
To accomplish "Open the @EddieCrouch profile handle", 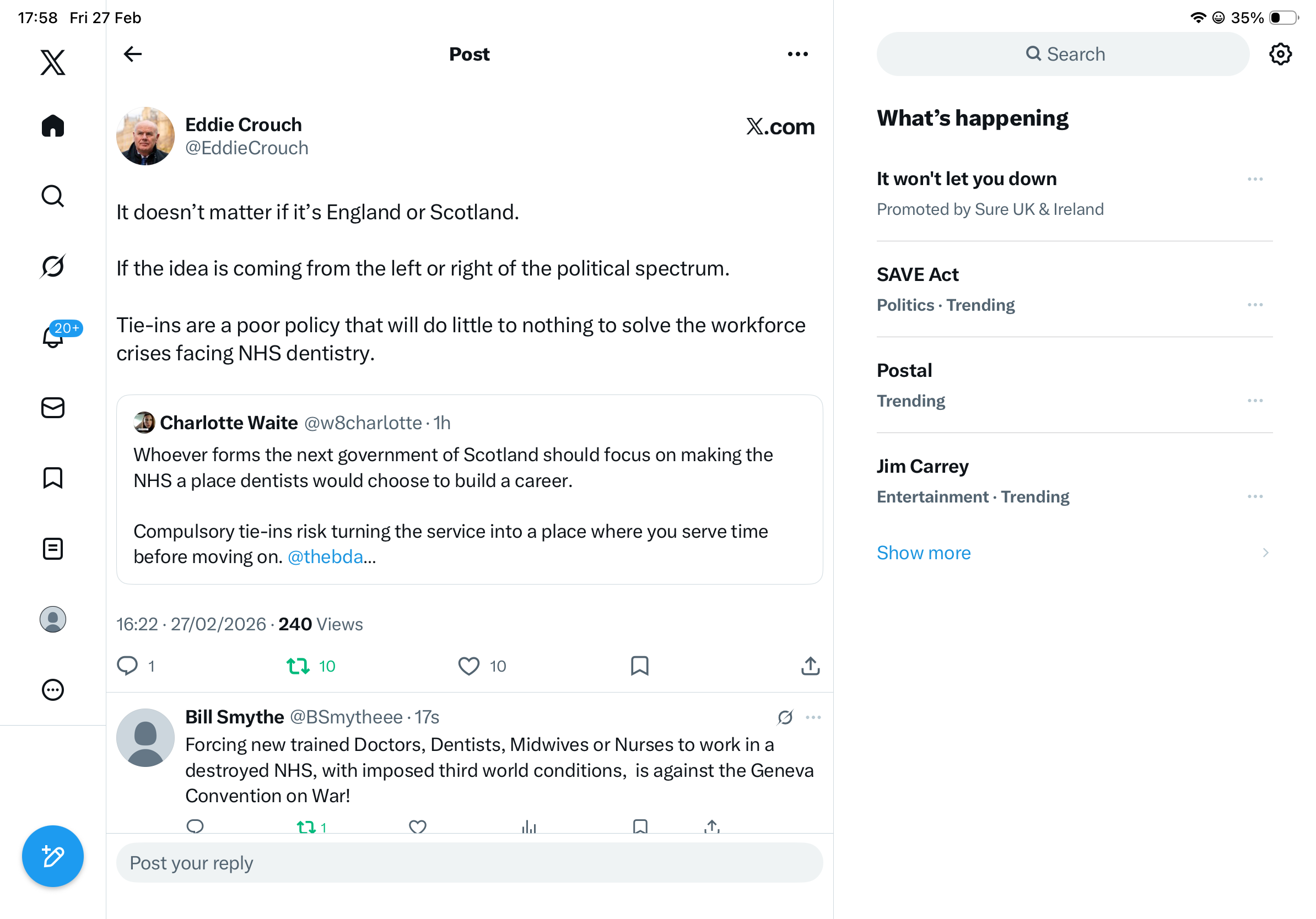I will point(246,148).
